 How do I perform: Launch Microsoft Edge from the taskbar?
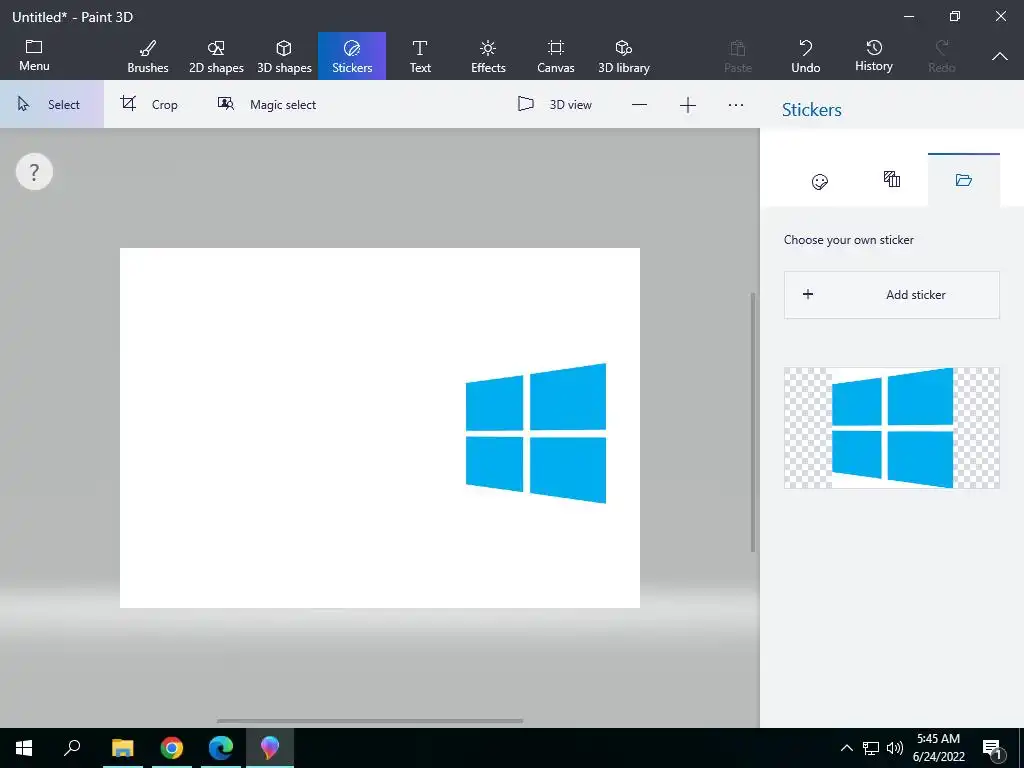pyautogui.click(x=221, y=748)
